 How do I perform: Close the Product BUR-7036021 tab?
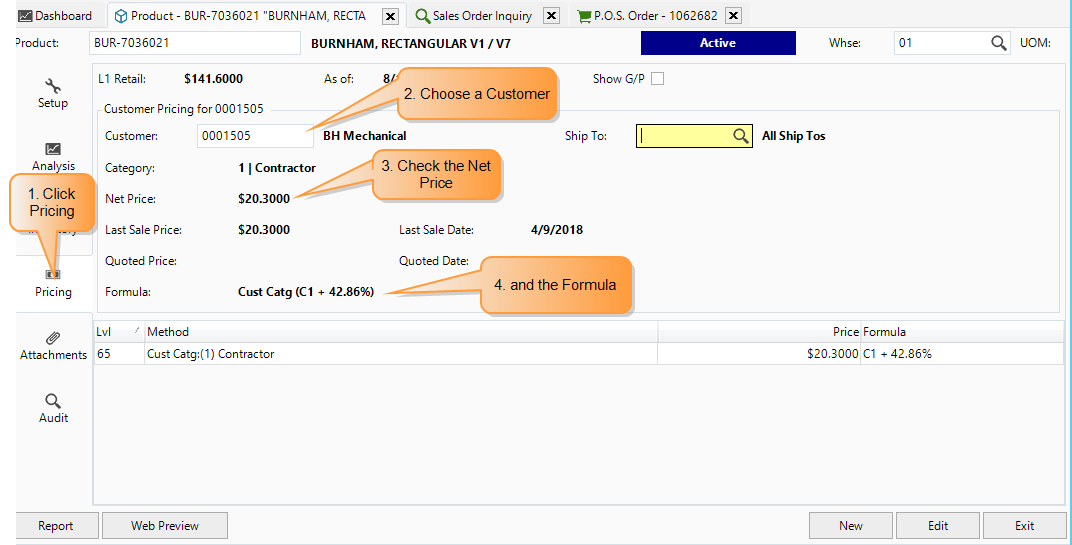(390, 16)
